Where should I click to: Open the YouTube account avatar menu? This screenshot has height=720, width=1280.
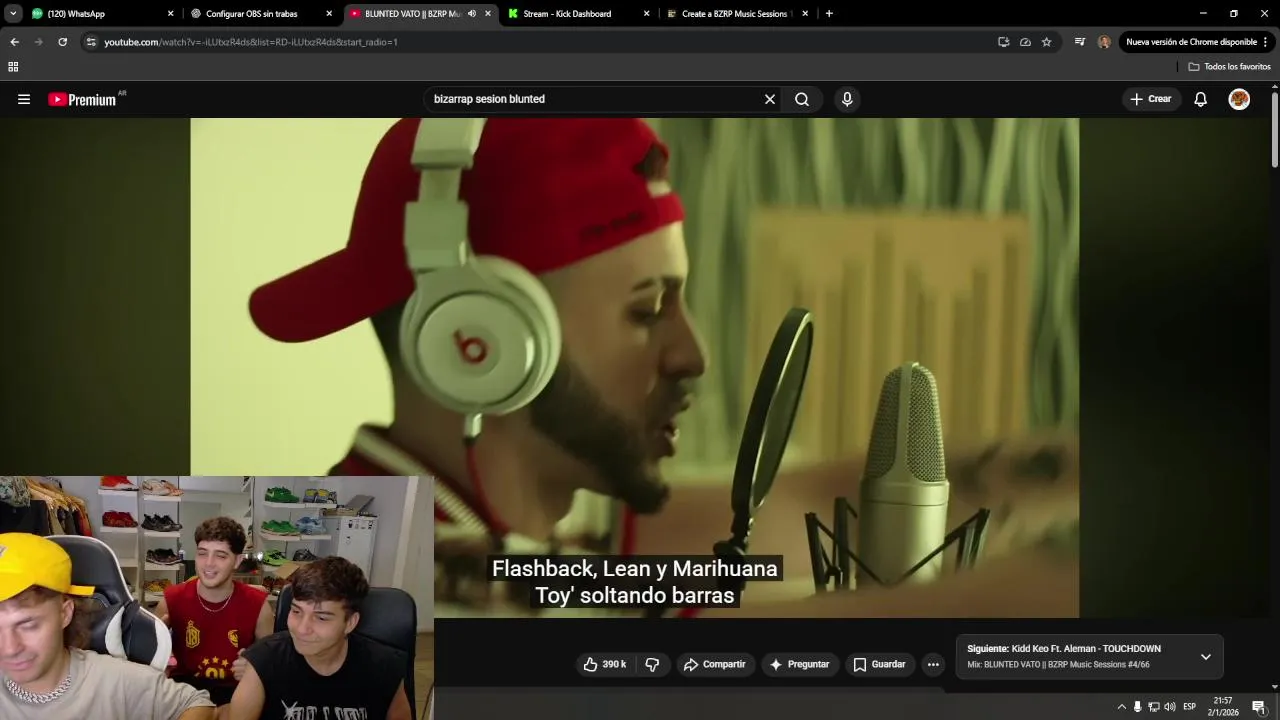(1239, 99)
